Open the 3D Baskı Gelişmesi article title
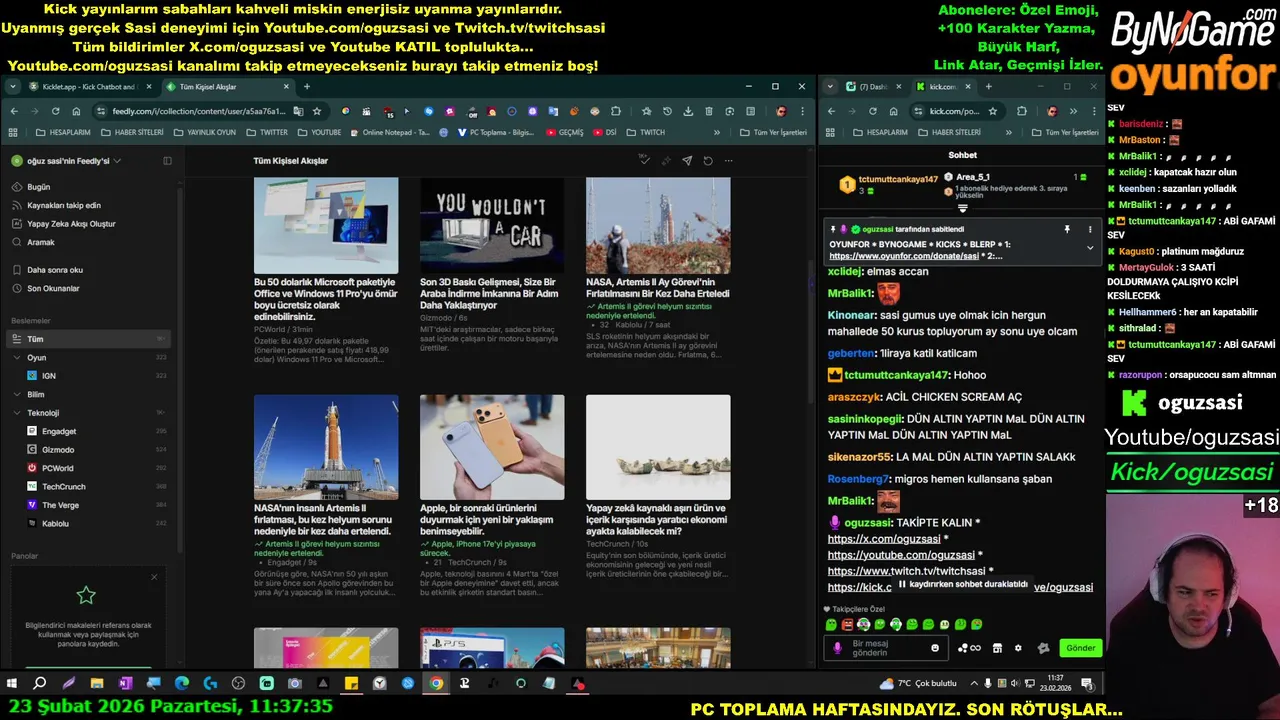 tap(491, 294)
